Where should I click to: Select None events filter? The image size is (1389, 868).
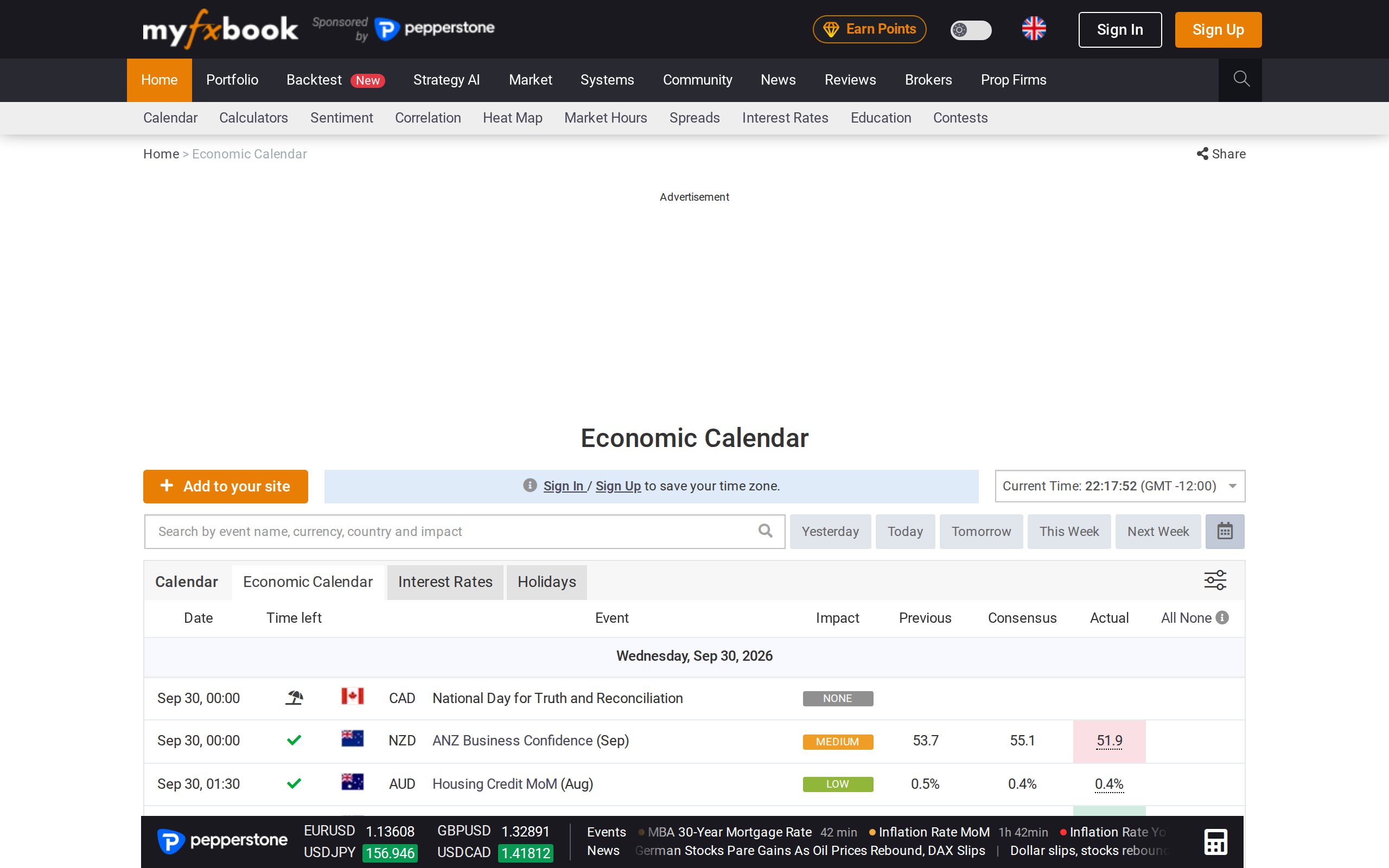pos(1196,618)
